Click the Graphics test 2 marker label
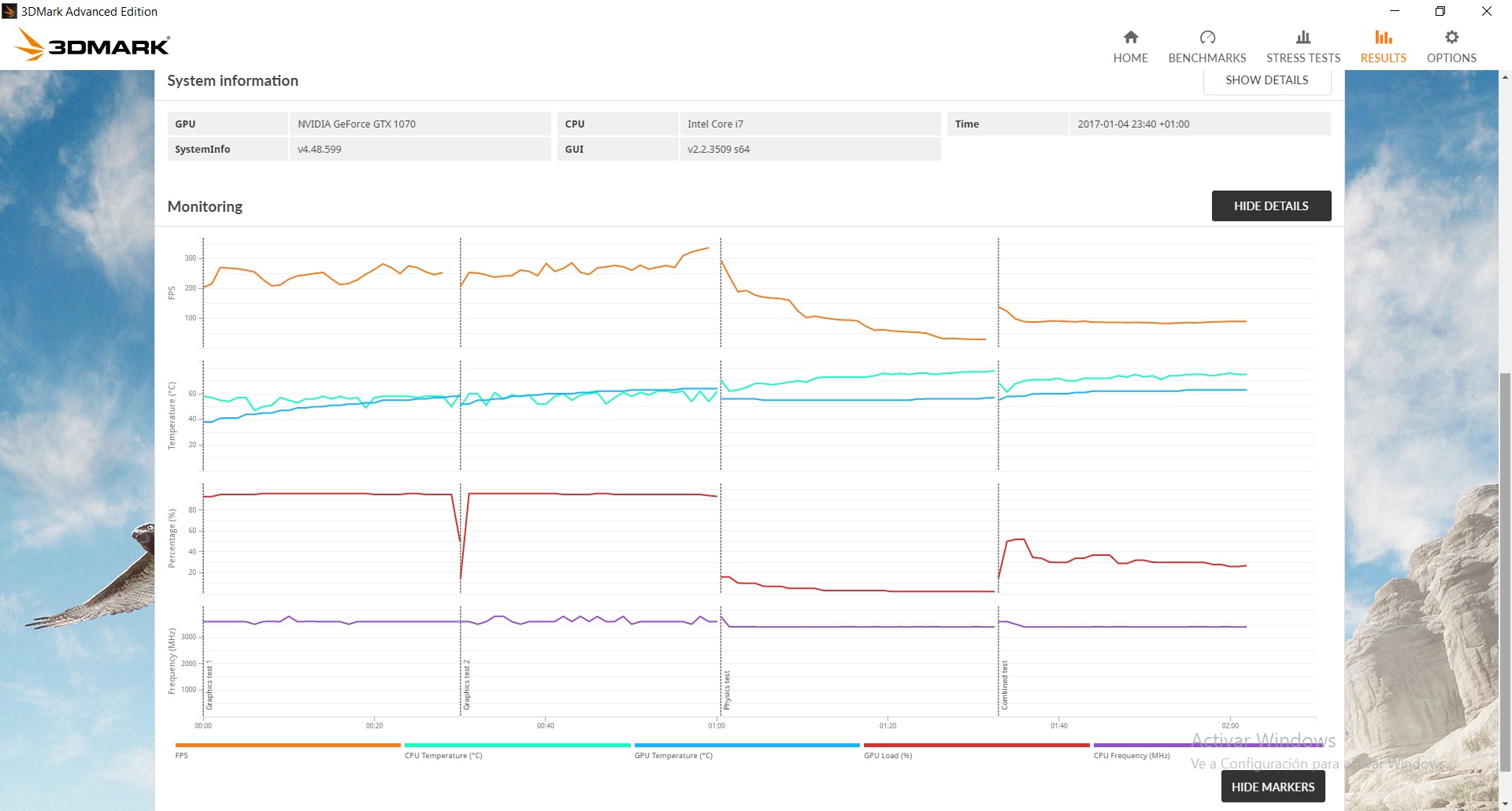This screenshot has height=811, width=1512. coord(466,685)
